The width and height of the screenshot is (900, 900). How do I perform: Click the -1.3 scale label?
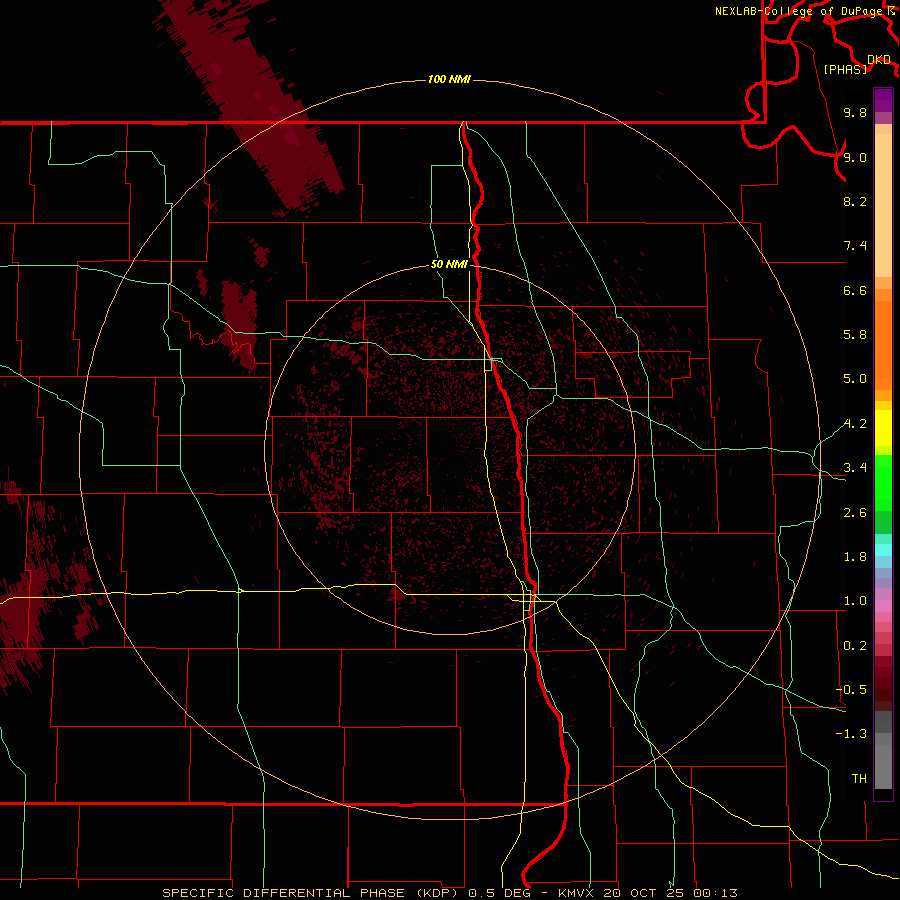pyautogui.click(x=851, y=734)
